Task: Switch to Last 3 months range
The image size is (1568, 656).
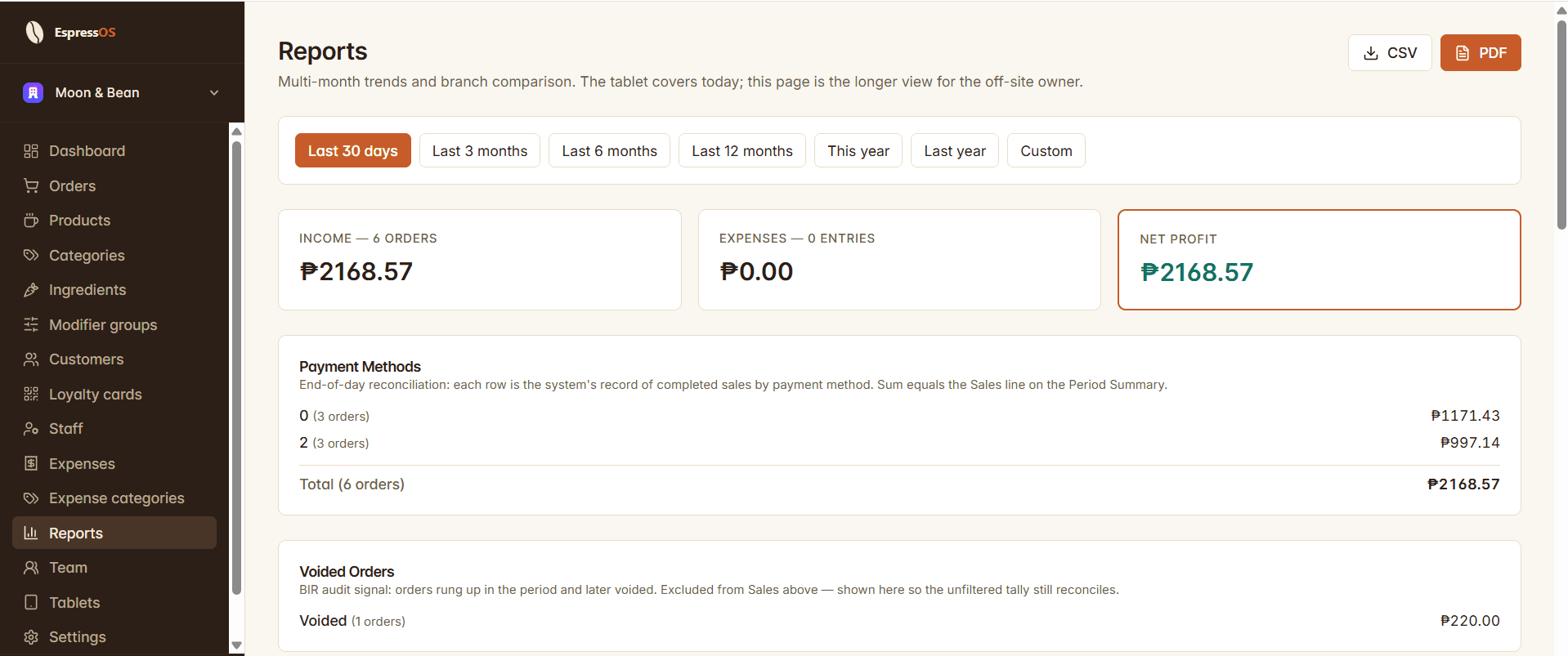Action: click(x=480, y=150)
